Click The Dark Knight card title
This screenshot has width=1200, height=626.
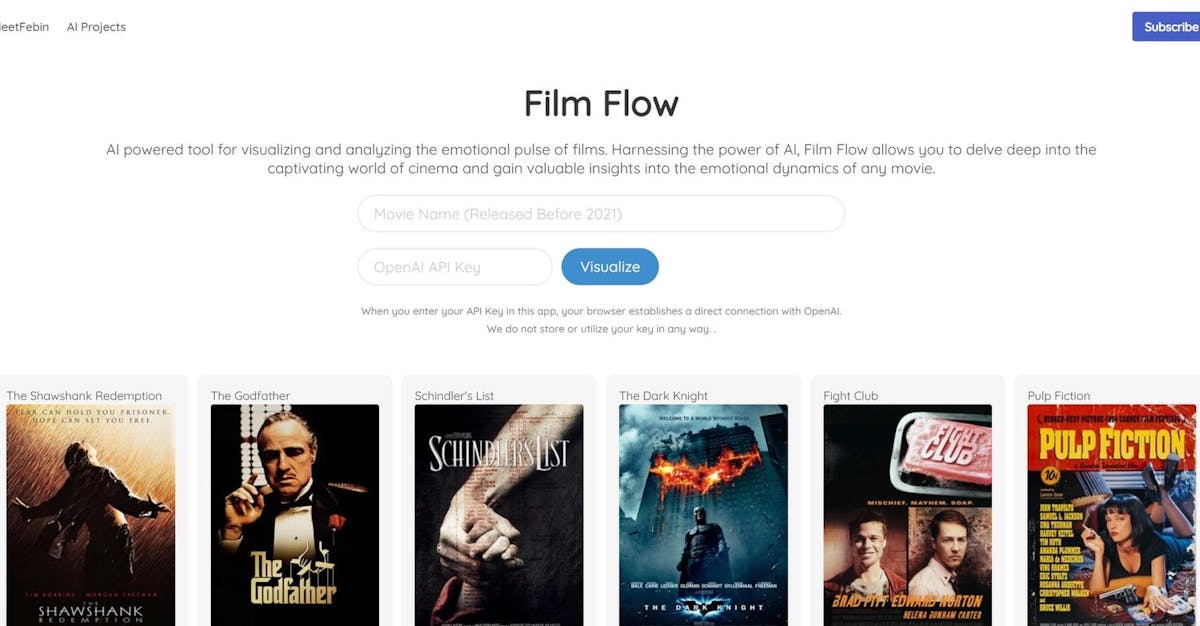click(x=663, y=396)
